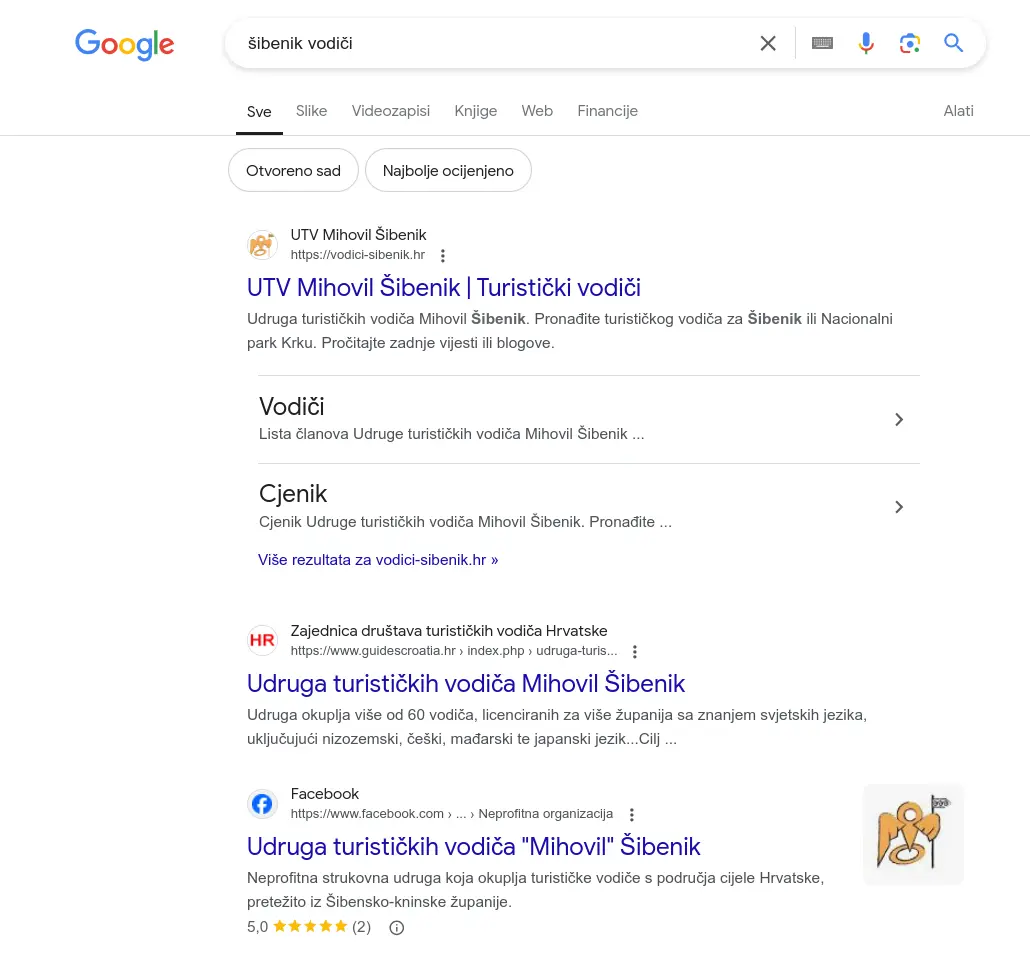This screenshot has width=1030, height=960.
Task: Click the Zajednica društava HR favicon
Action: (262, 640)
